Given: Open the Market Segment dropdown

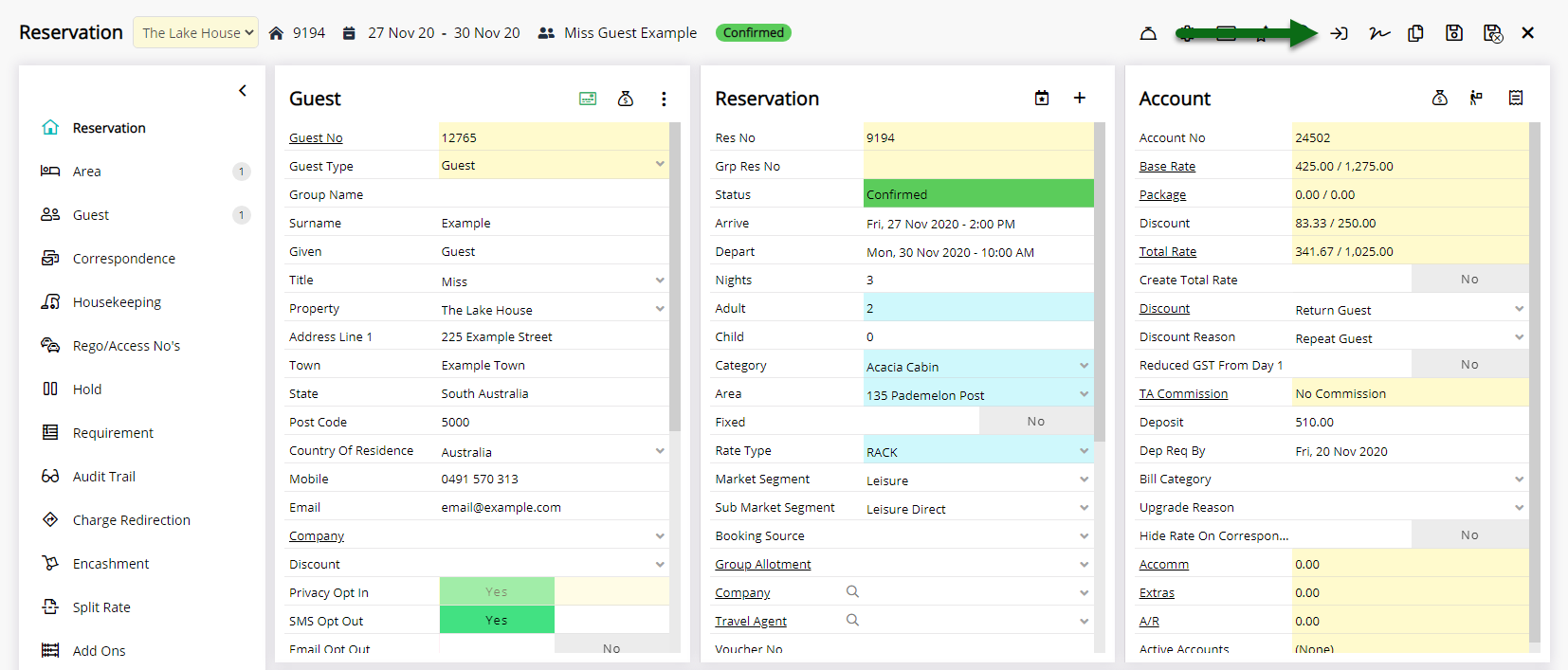Looking at the screenshot, I should tap(978, 480).
